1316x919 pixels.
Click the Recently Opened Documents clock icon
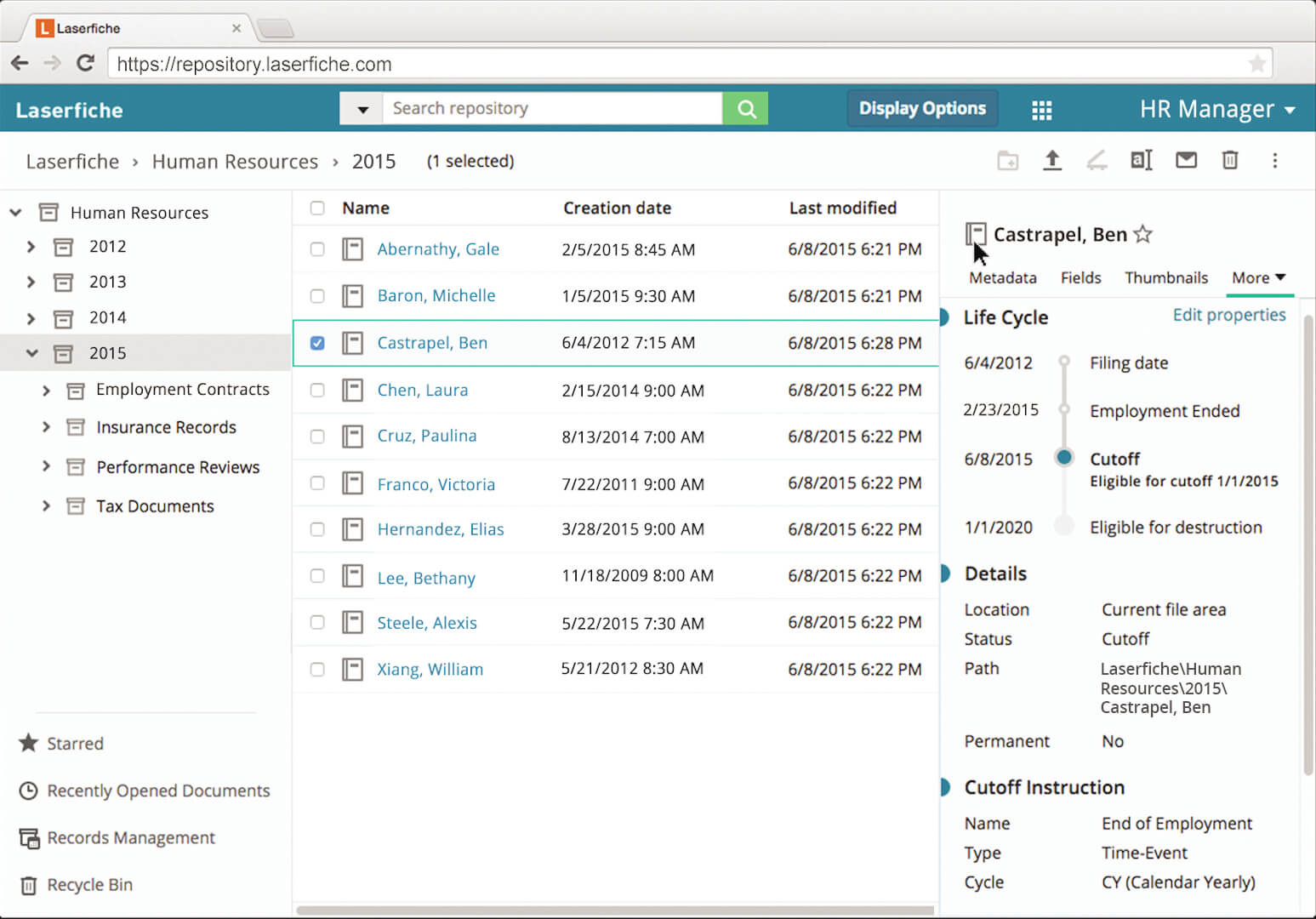coord(28,791)
